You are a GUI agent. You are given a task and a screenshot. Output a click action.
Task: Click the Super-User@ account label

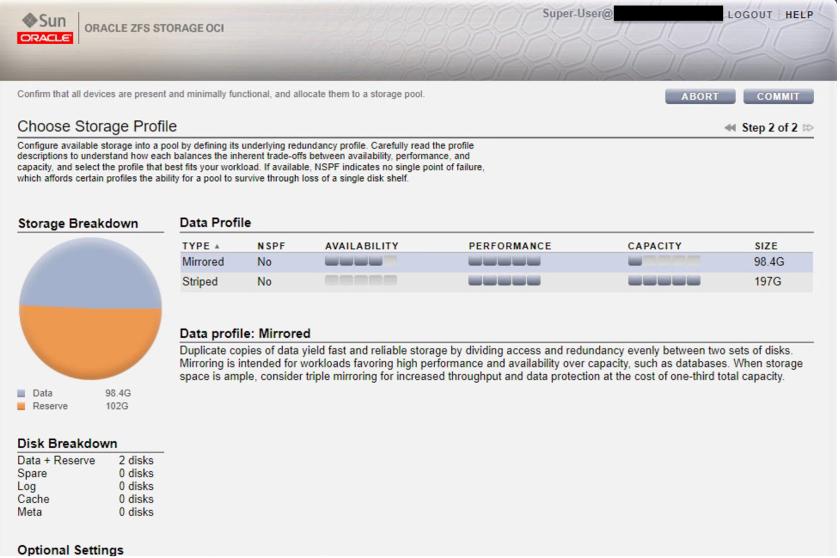[579, 13]
